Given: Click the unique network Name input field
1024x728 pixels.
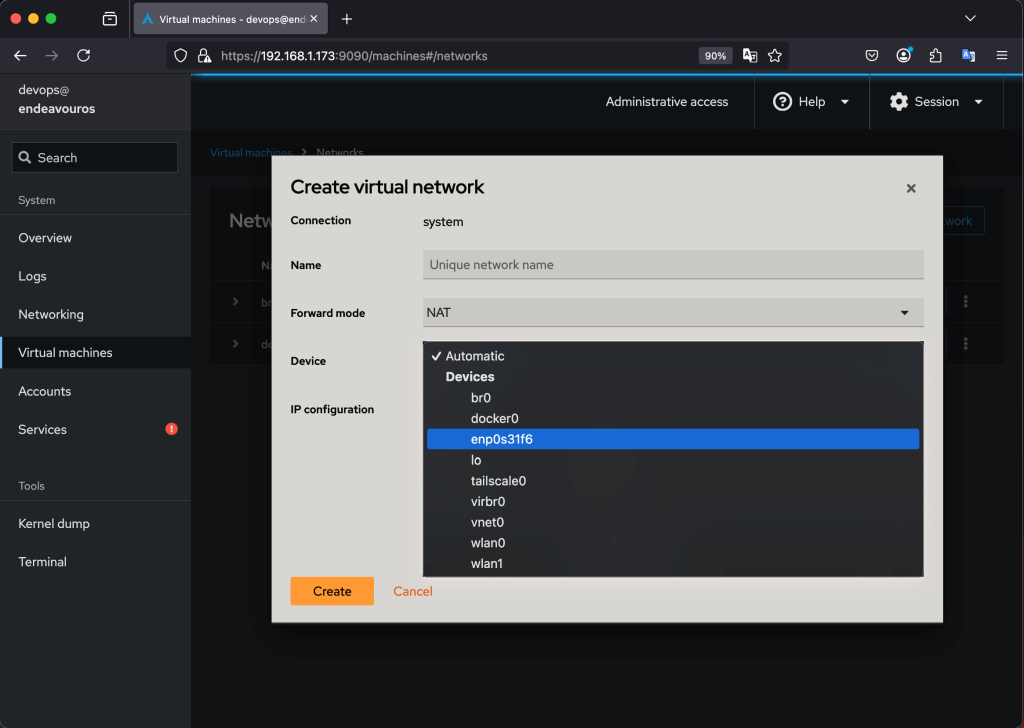Looking at the screenshot, I should (x=672, y=265).
